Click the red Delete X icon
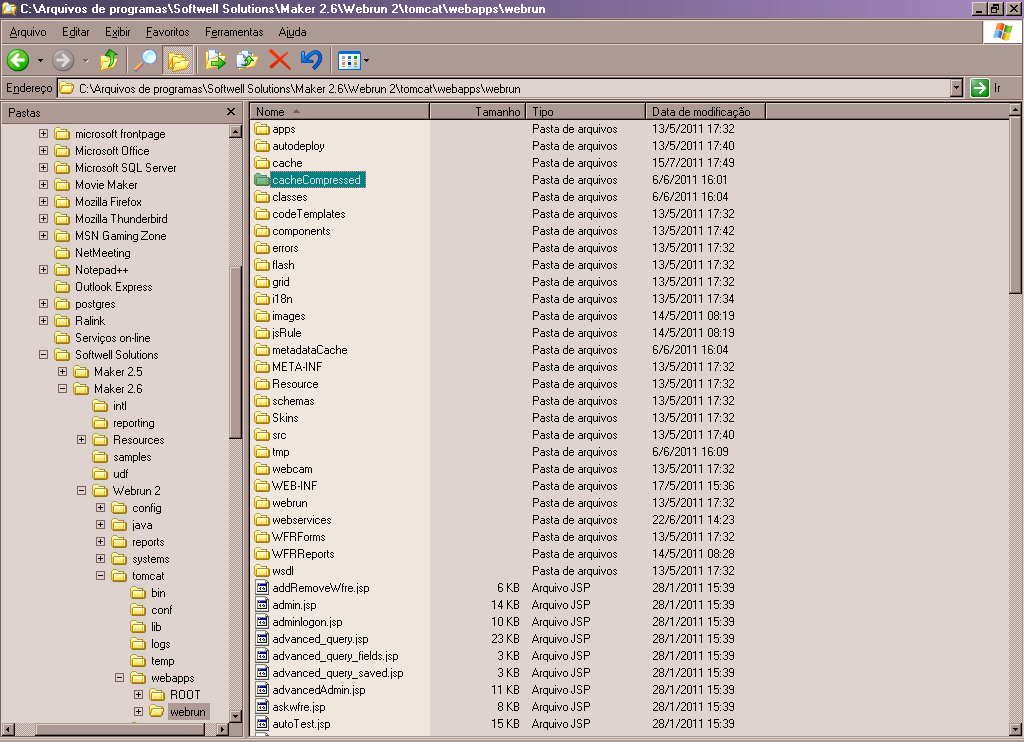The height and width of the screenshot is (742, 1024). (x=280, y=60)
